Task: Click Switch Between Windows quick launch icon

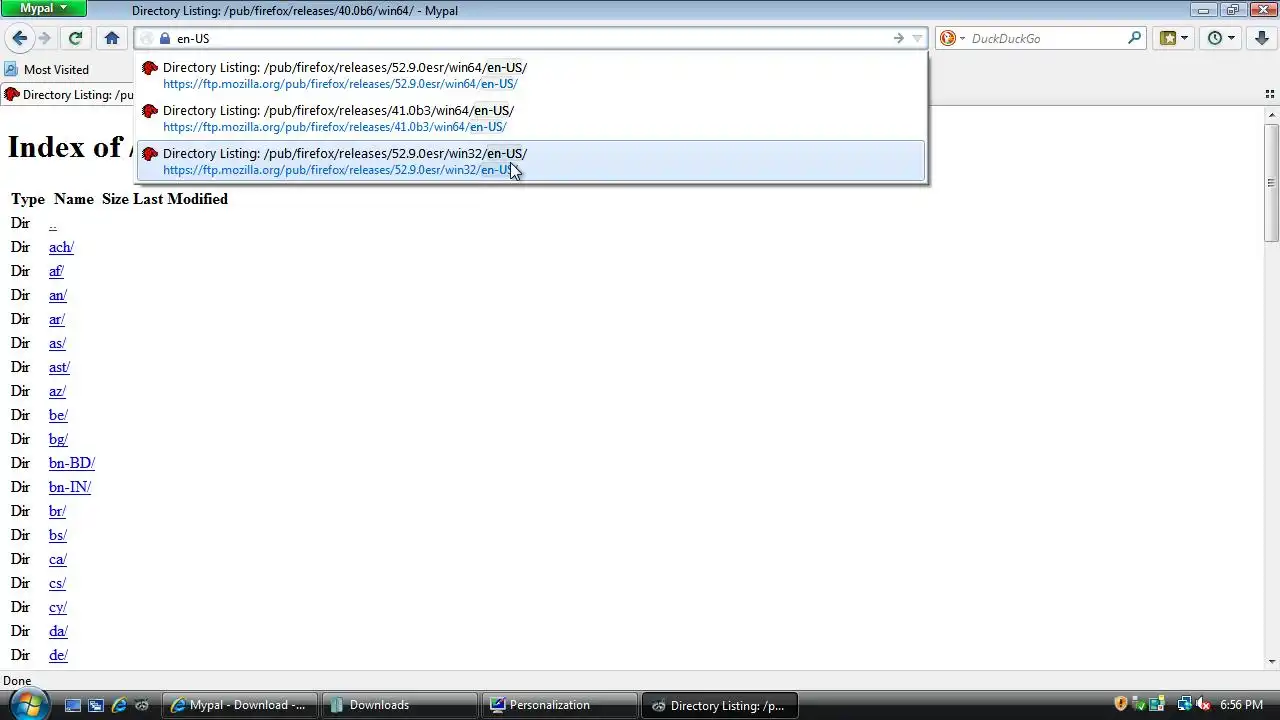Action: [x=96, y=705]
